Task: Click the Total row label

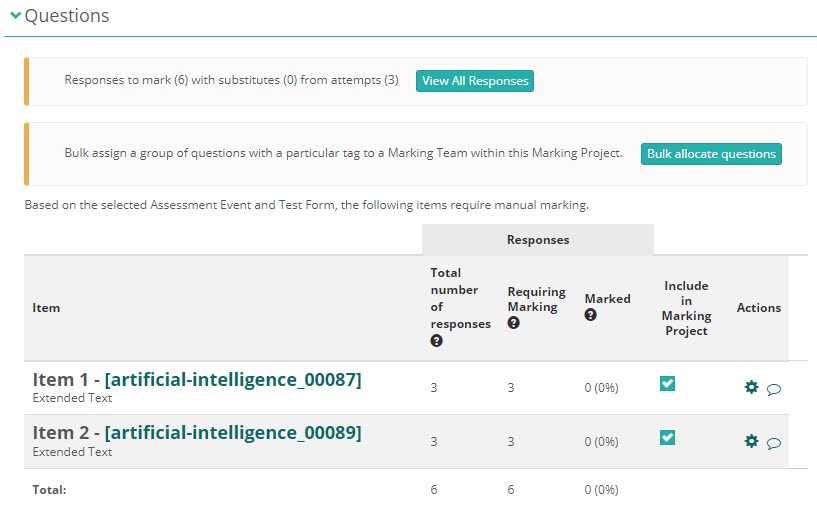Action: (x=50, y=490)
